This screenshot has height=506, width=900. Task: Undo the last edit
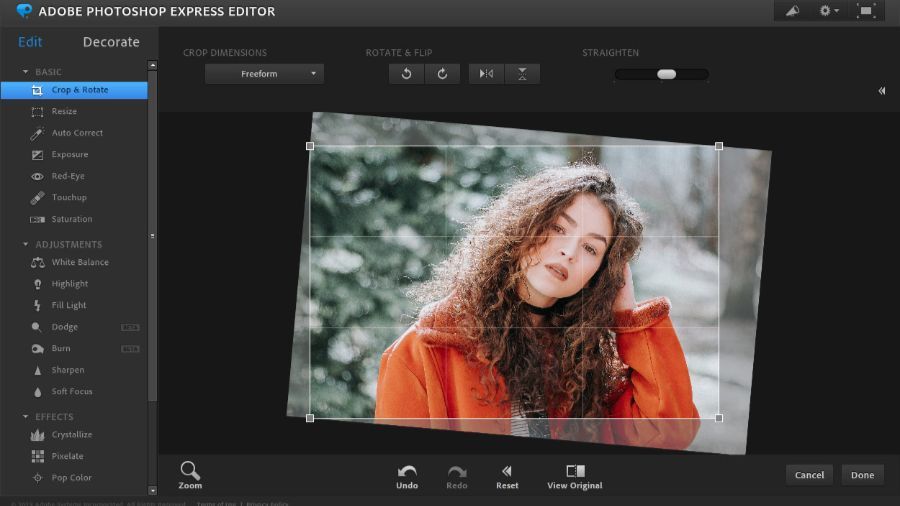pos(407,472)
